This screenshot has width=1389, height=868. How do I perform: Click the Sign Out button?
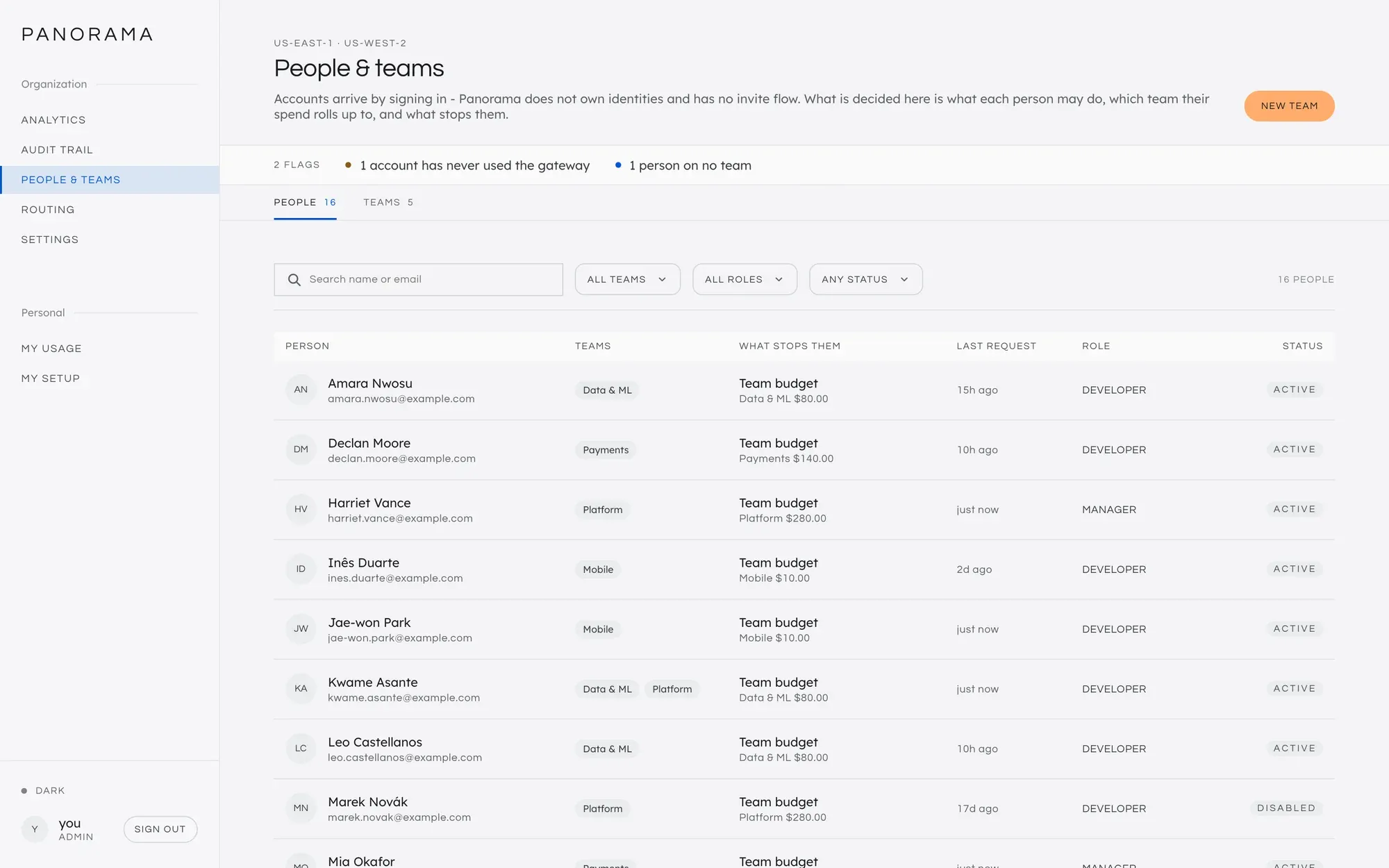point(160,829)
